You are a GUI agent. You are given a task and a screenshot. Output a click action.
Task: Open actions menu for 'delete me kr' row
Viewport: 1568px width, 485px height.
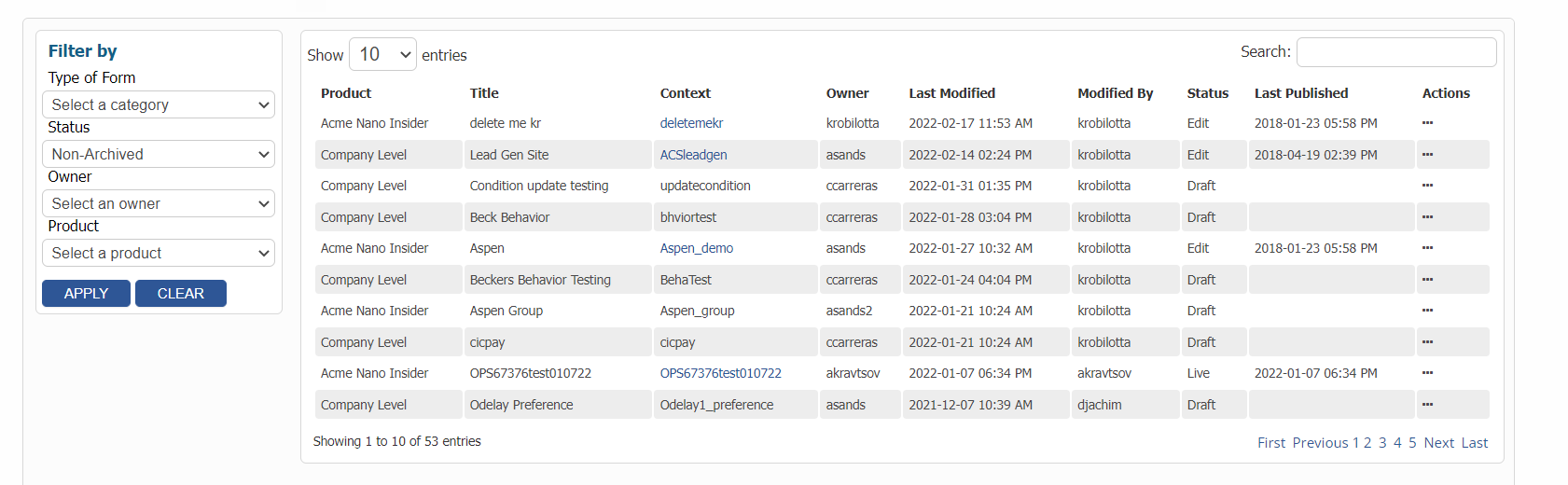[x=1427, y=123]
